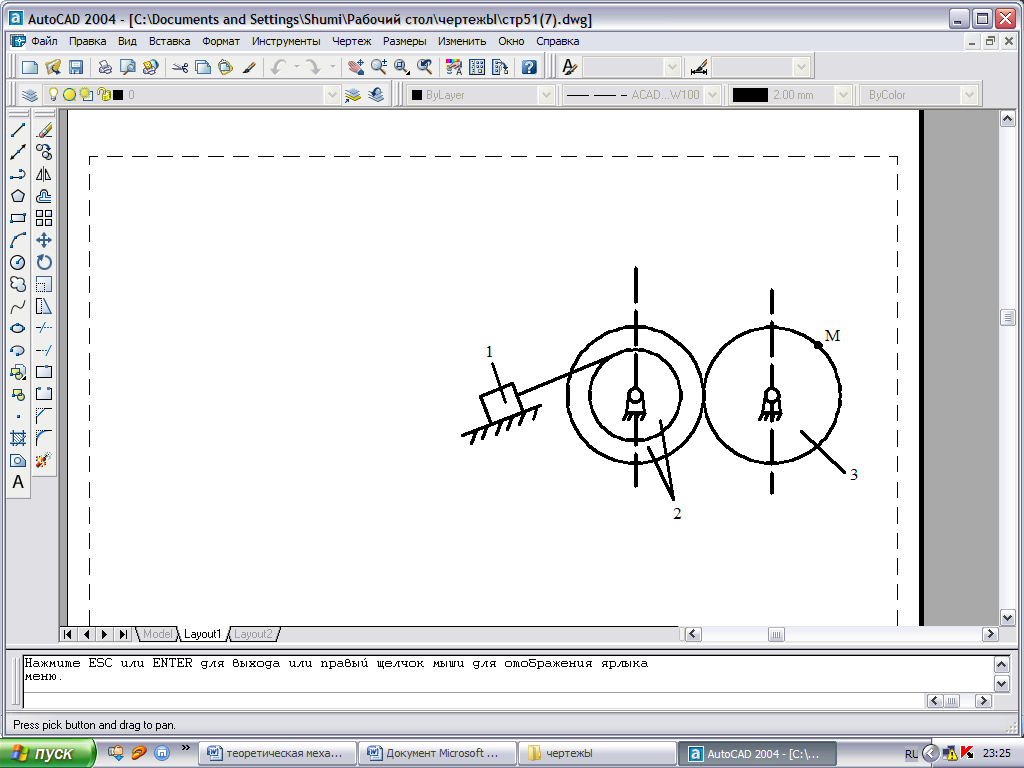Image resolution: width=1024 pixels, height=768 pixels.
Task: Select the Move tool
Action: (44, 240)
